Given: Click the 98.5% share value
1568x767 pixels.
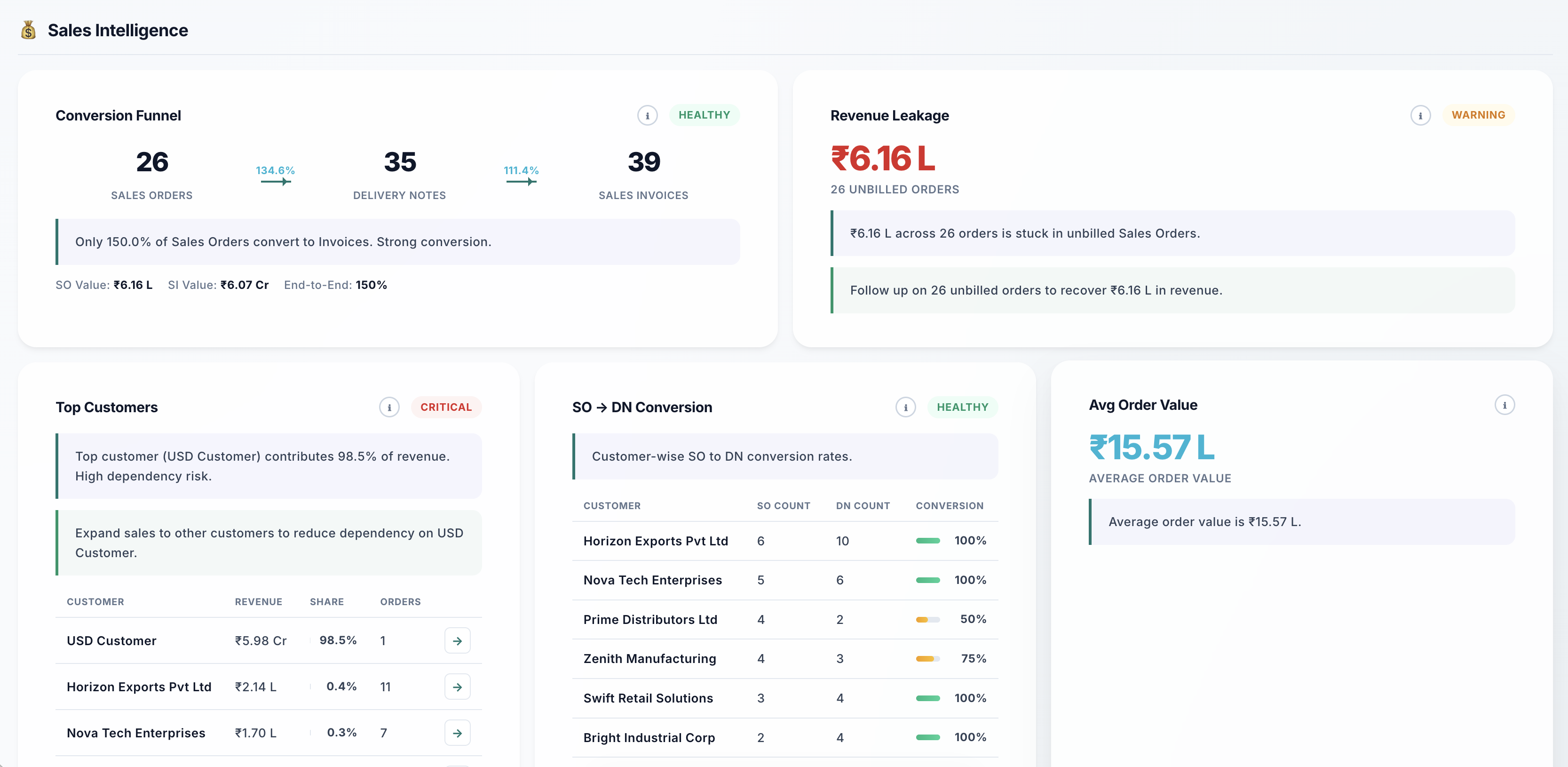Looking at the screenshot, I should pos(338,640).
